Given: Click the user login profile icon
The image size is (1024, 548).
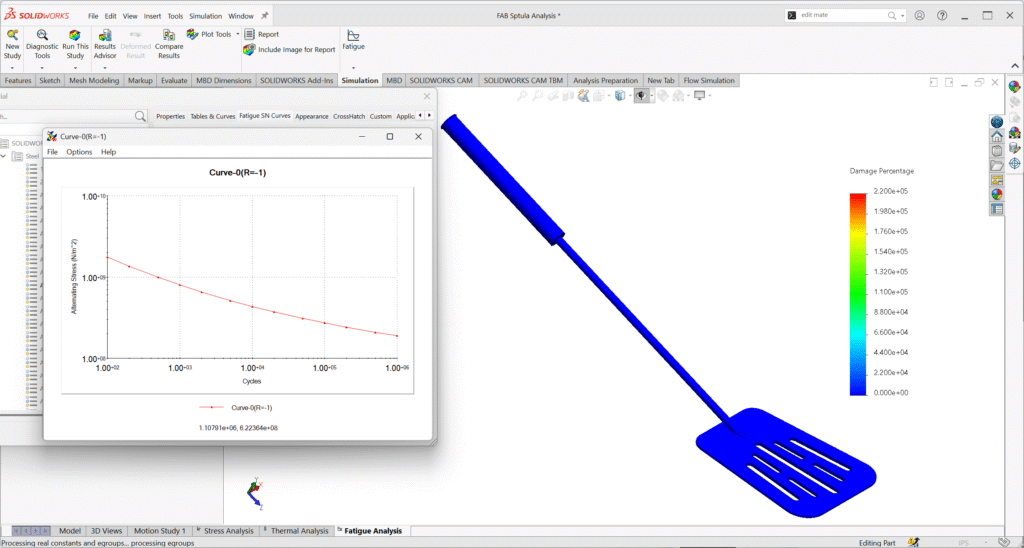Looking at the screenshot, I should pos(919,16).
